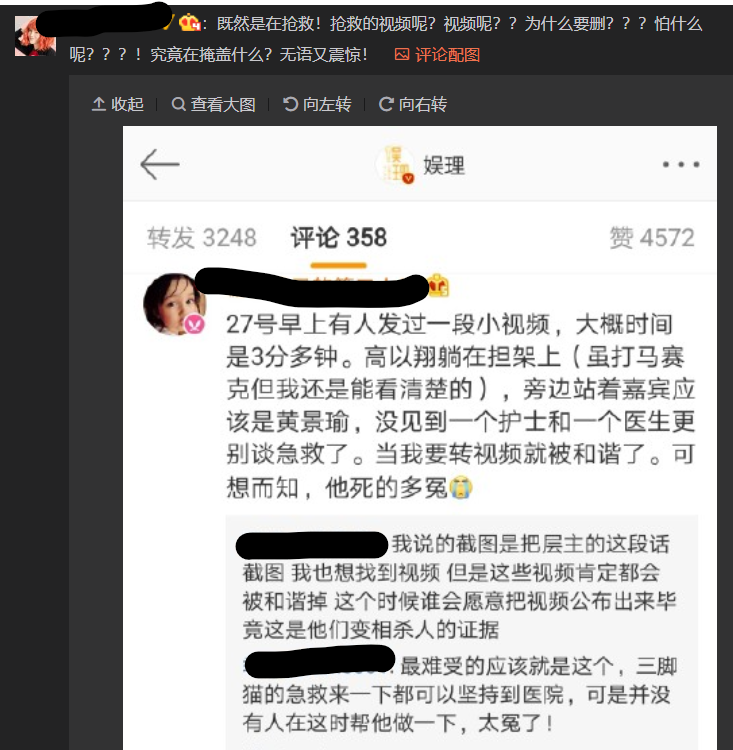The image size is (733, 750).
Task: Switch to the 转发 3248 tab
Action: pyautogui.click(x=202, y=238)
